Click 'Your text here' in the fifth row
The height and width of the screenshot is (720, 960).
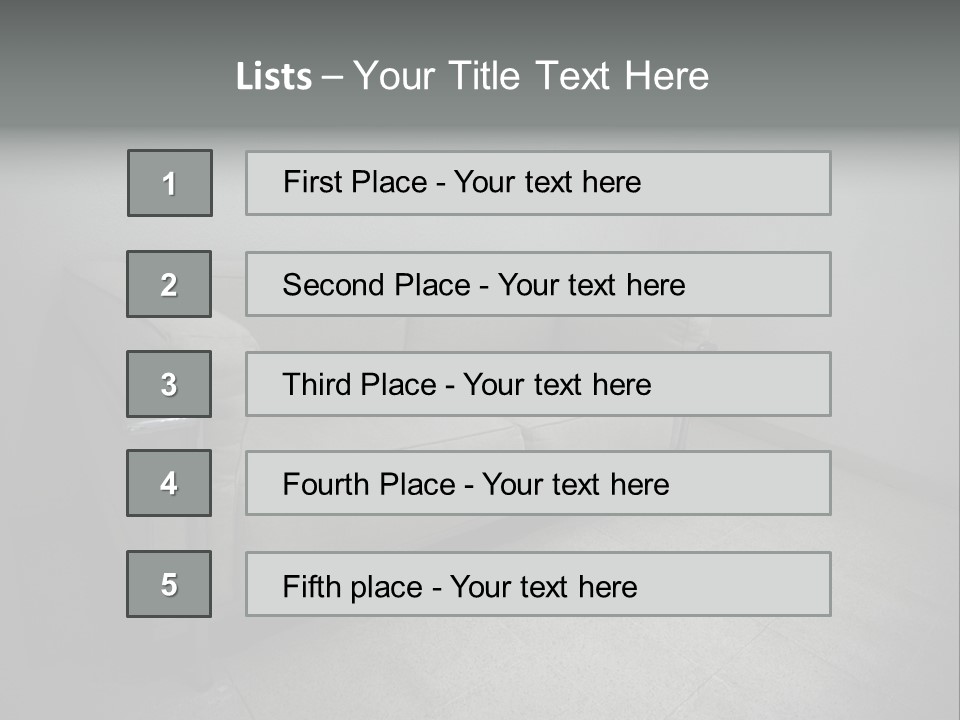pos(543,586)
